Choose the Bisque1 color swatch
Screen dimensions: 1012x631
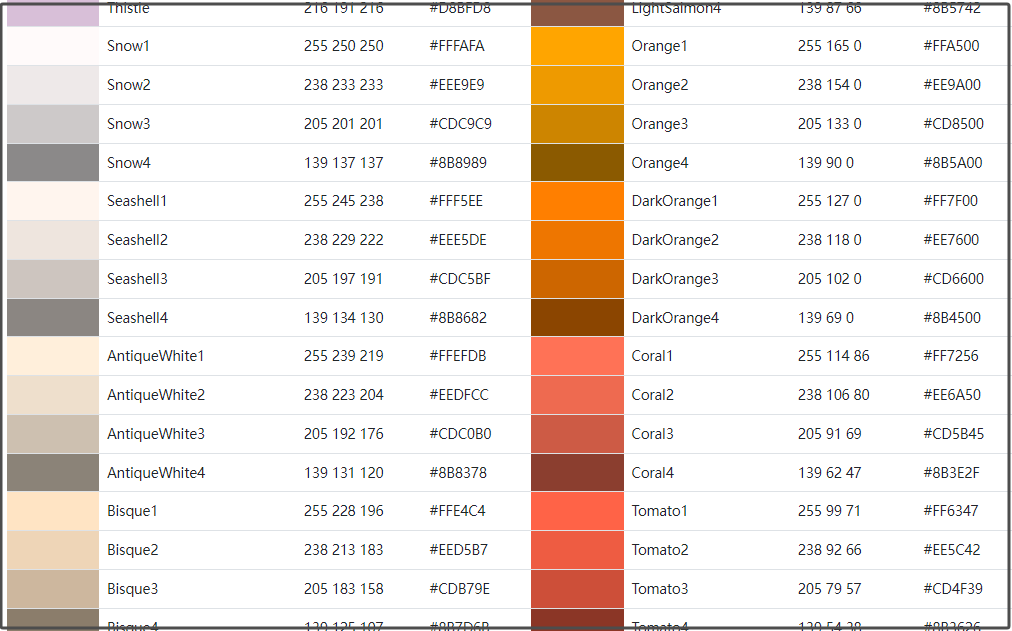53,511
